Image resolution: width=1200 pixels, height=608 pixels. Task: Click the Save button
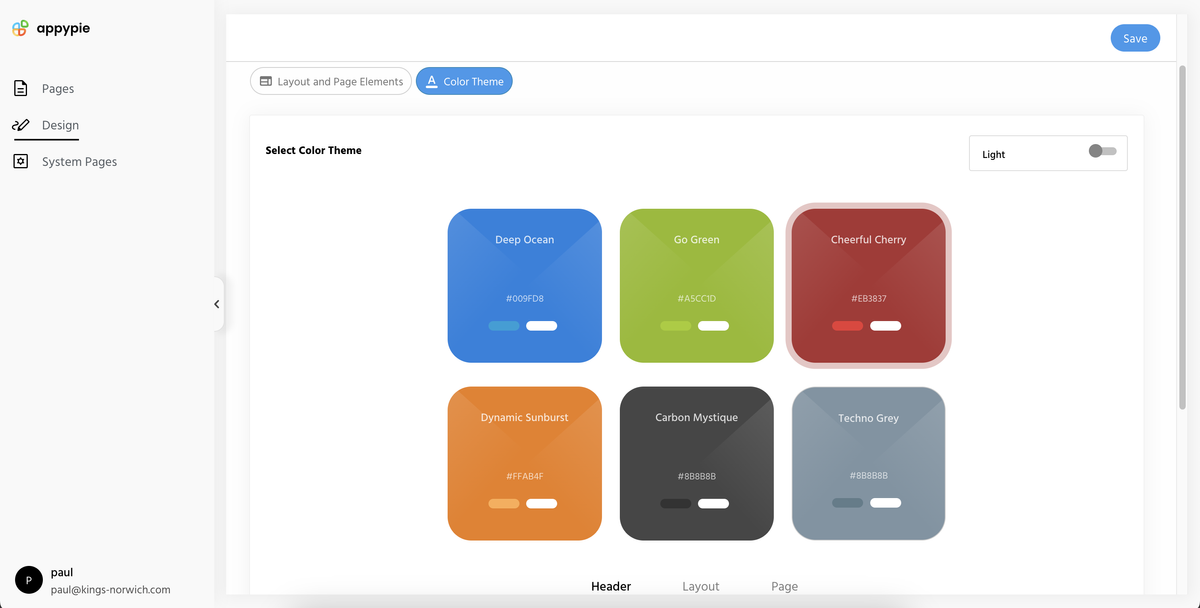[x=1135, y=37]
